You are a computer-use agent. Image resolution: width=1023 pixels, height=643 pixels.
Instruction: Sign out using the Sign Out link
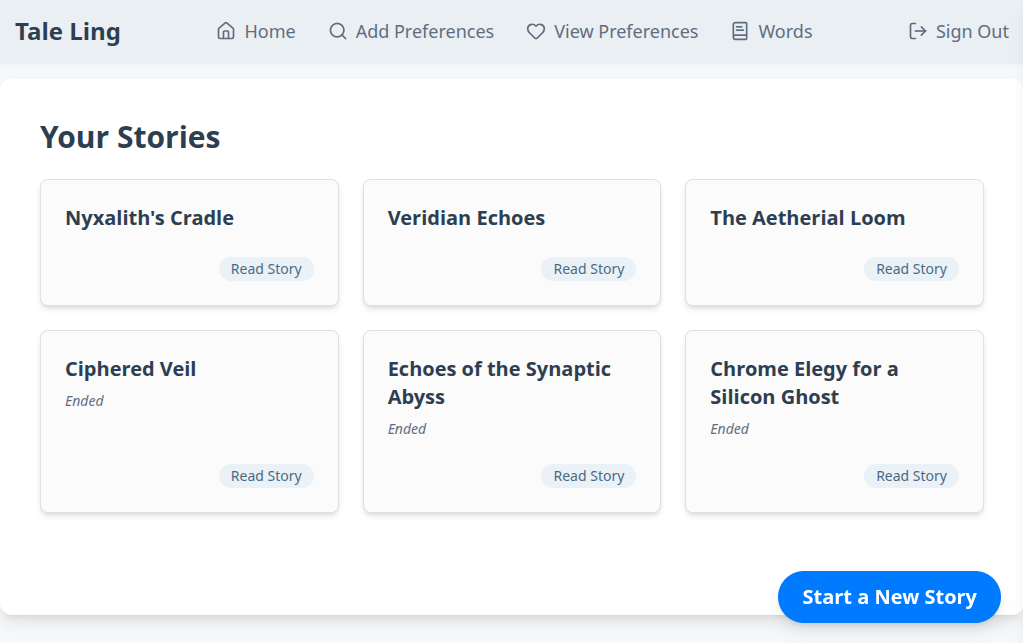(971, 32)
